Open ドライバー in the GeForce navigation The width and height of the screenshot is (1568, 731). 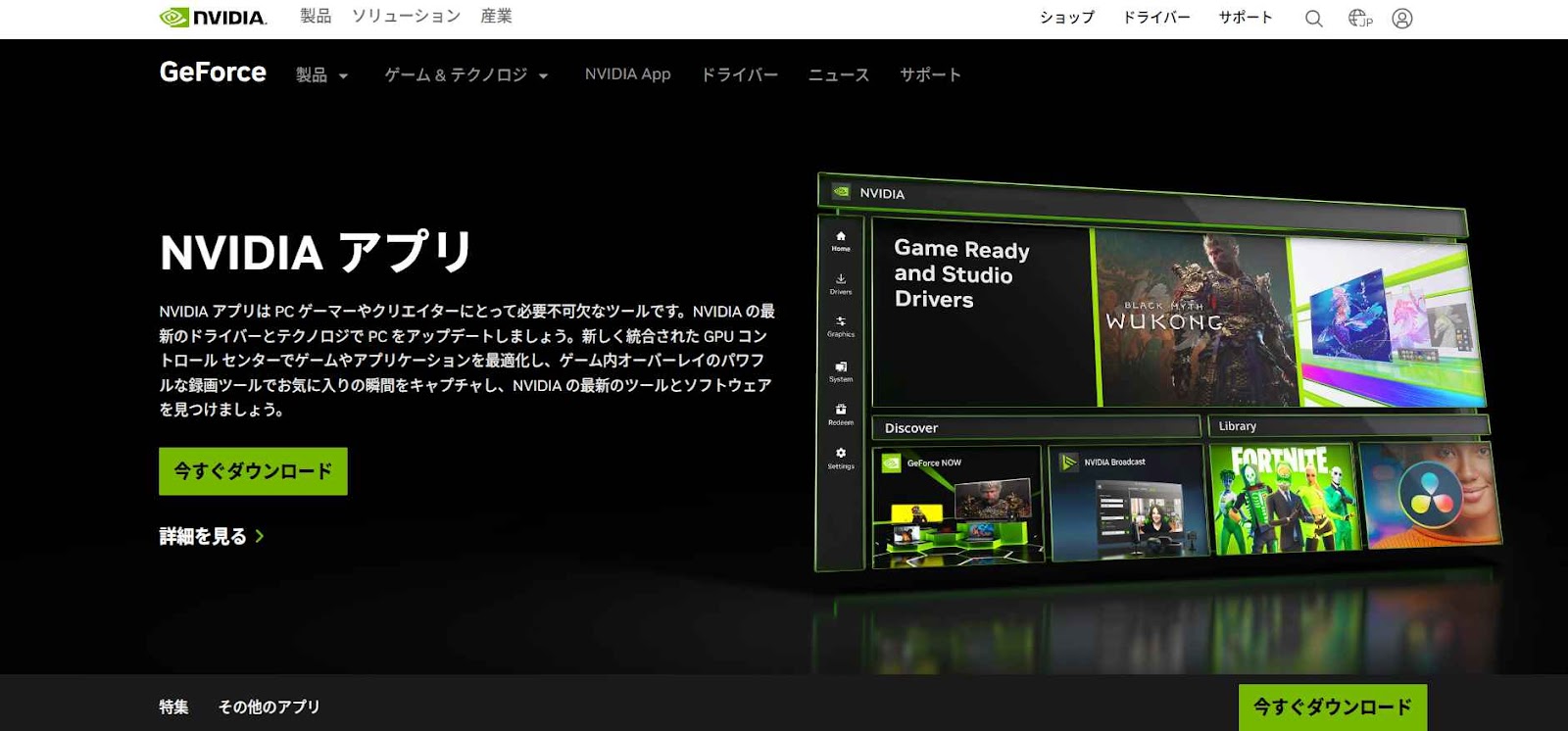click(739, 74)
